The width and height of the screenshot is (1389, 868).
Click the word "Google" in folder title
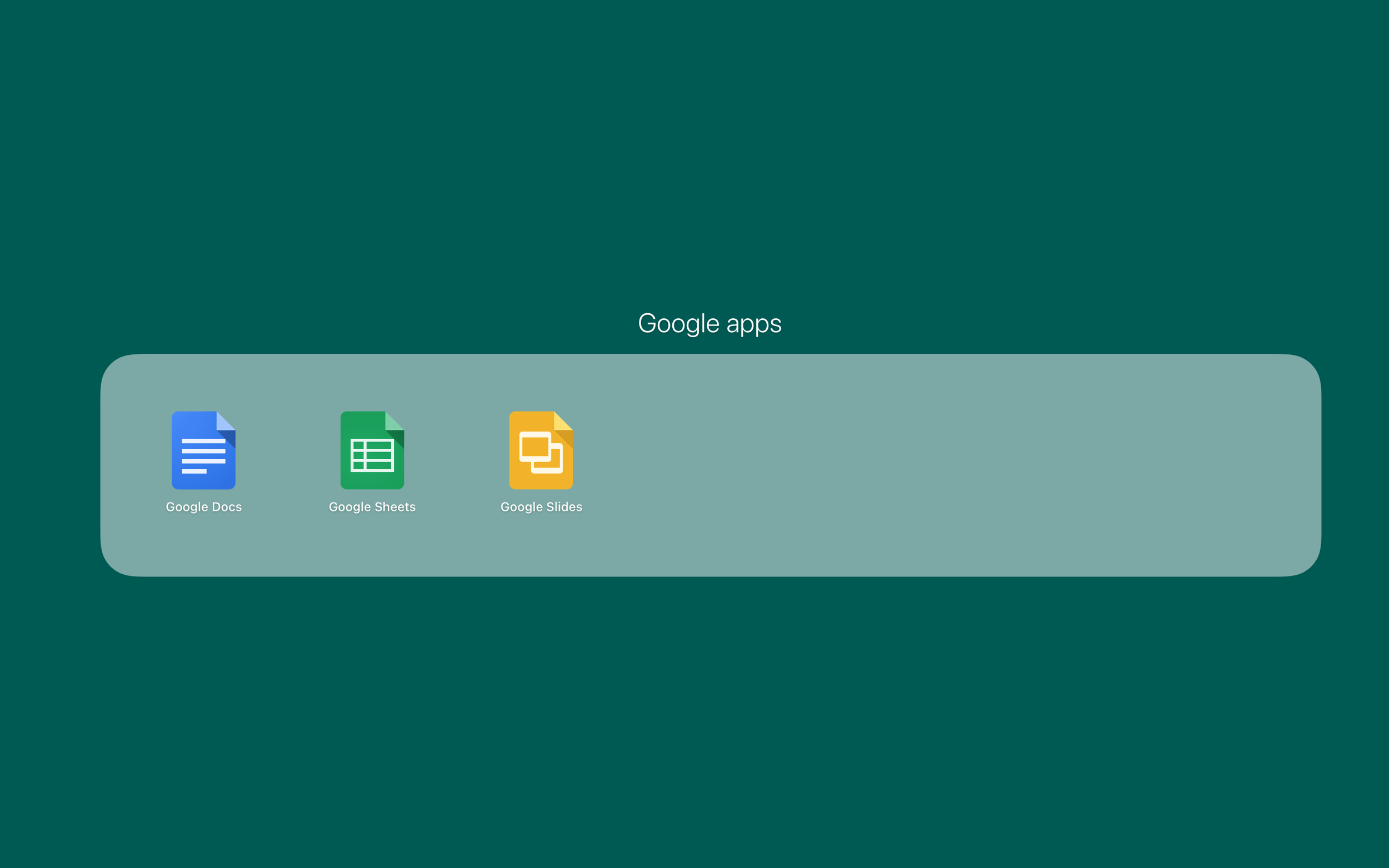678,323
